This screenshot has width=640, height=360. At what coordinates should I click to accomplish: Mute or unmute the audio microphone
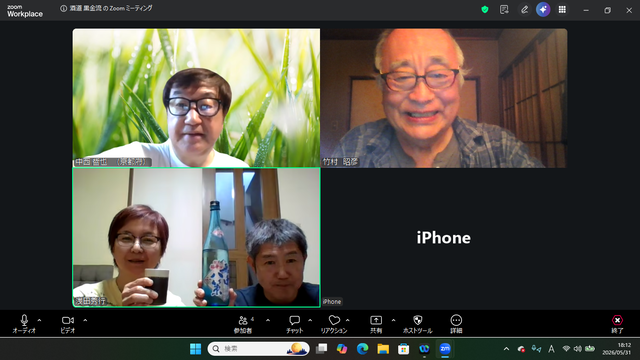[24, 324]
